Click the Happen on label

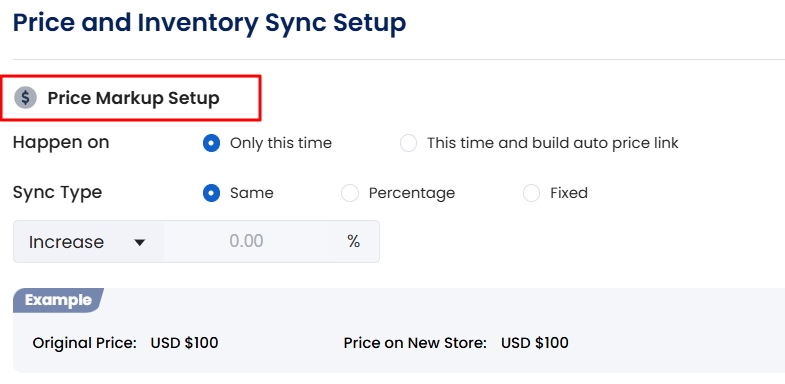[x=61, y=143]
